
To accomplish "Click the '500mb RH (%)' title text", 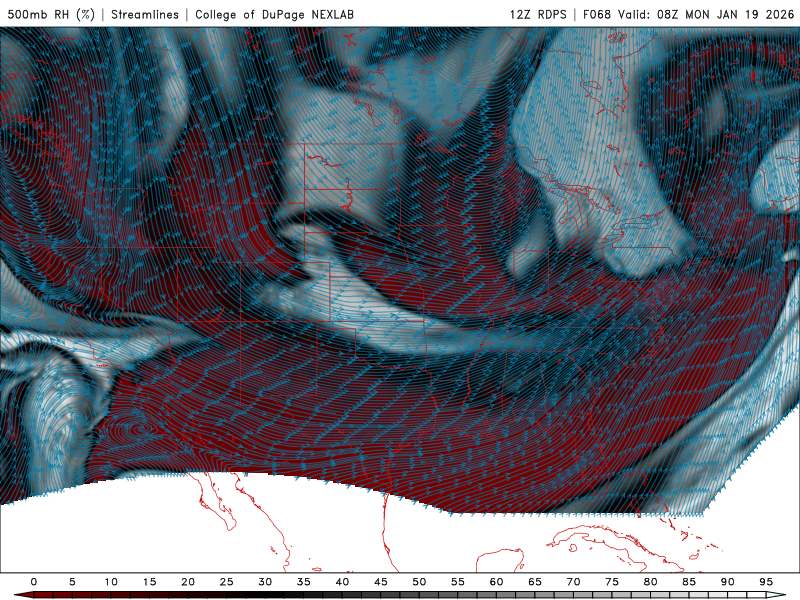I will 51,14.
